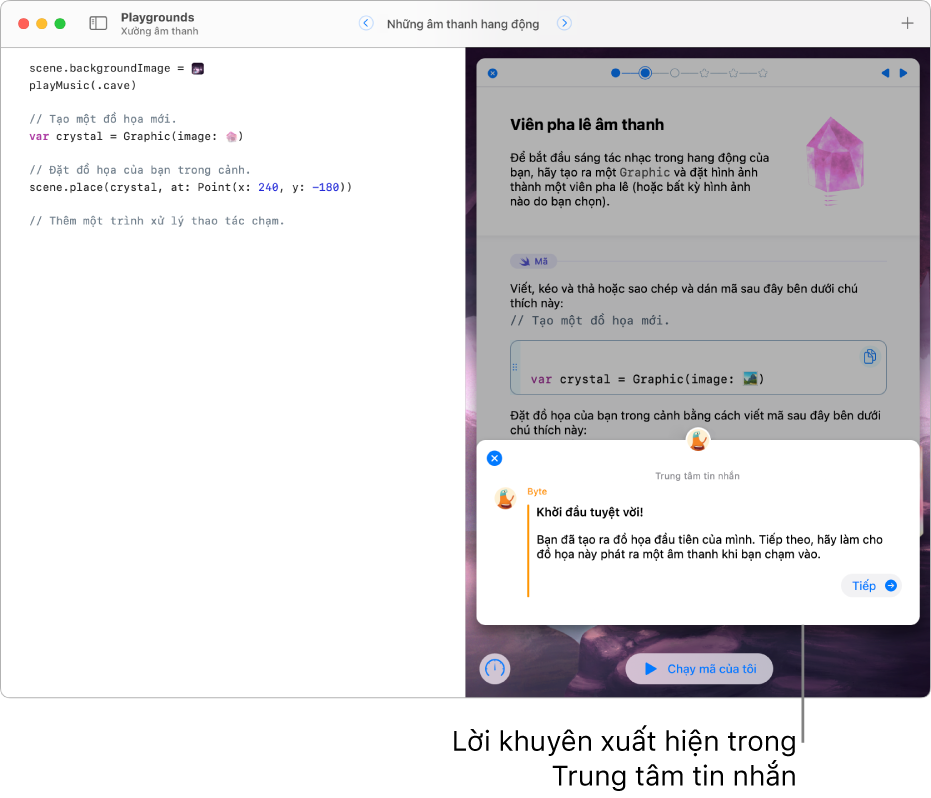Screen dimensions: 931x798
Task: Click the comment // Thêm một trình xử lý thao tác chạm.
Action: tap(157, 221)
